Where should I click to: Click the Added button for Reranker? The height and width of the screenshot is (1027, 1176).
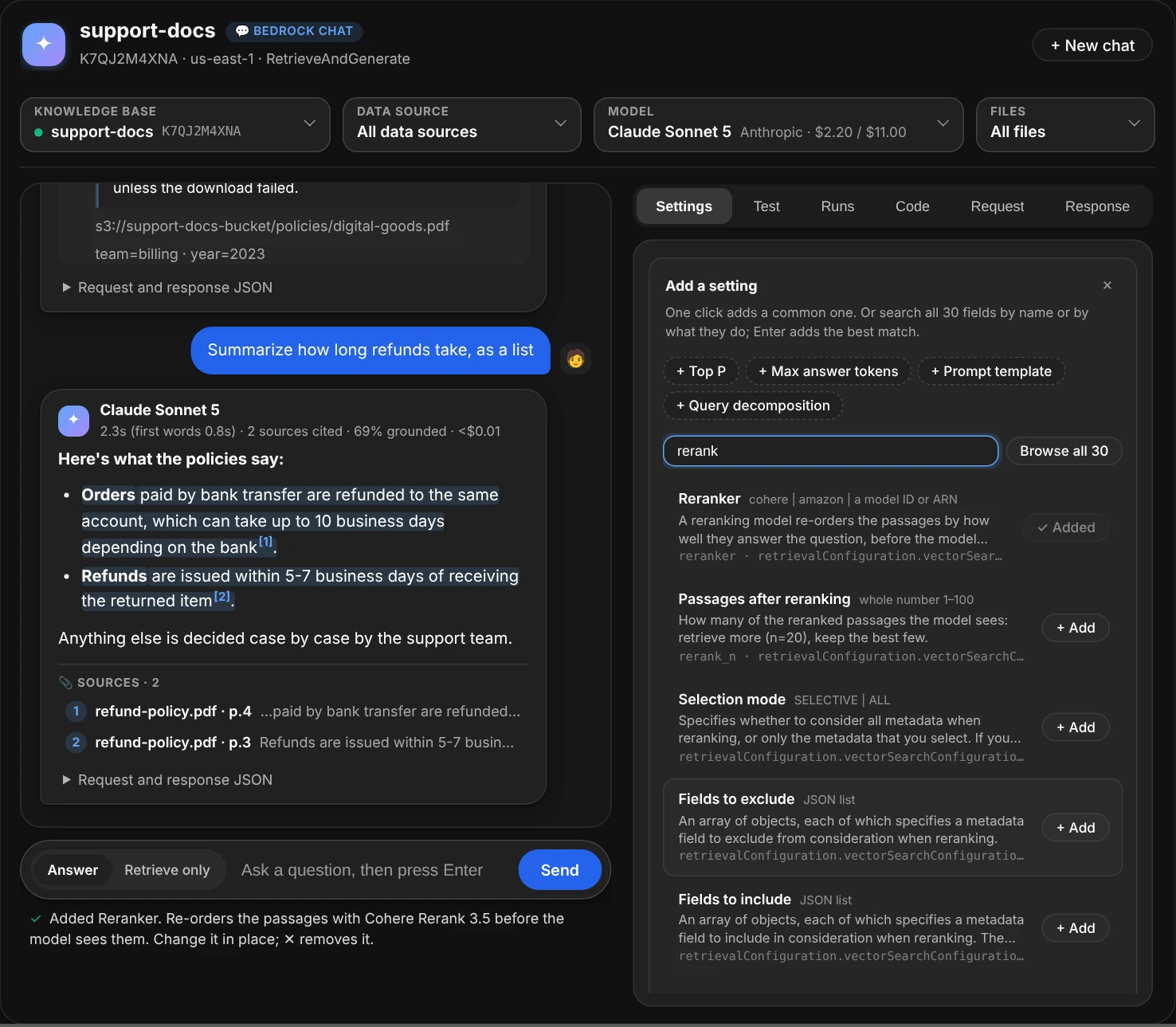click(x=1066, y=527)
